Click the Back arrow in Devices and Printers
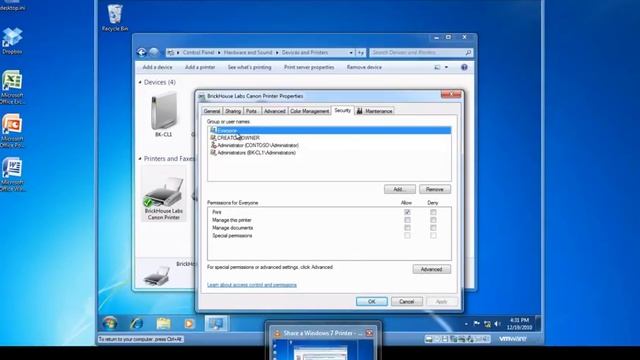Image resolution: width=640 pixels, height=360 pixels. pyautogui.click(x=142, y=52)
